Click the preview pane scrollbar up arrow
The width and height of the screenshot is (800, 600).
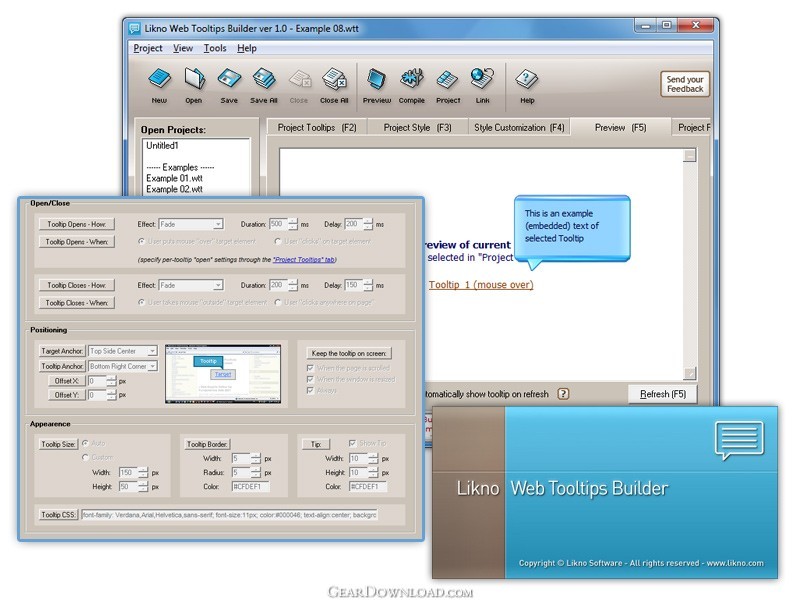coord(690,155)
